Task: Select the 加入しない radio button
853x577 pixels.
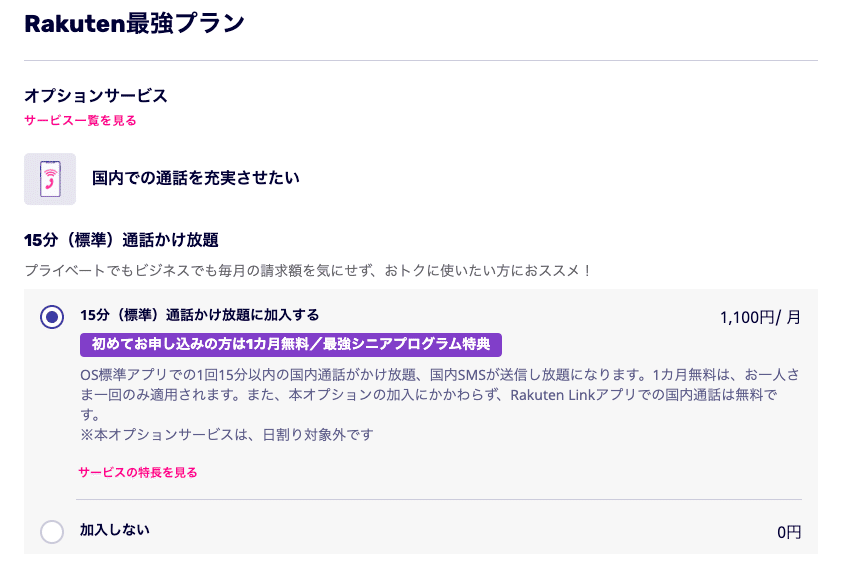Action: [52, 532]
